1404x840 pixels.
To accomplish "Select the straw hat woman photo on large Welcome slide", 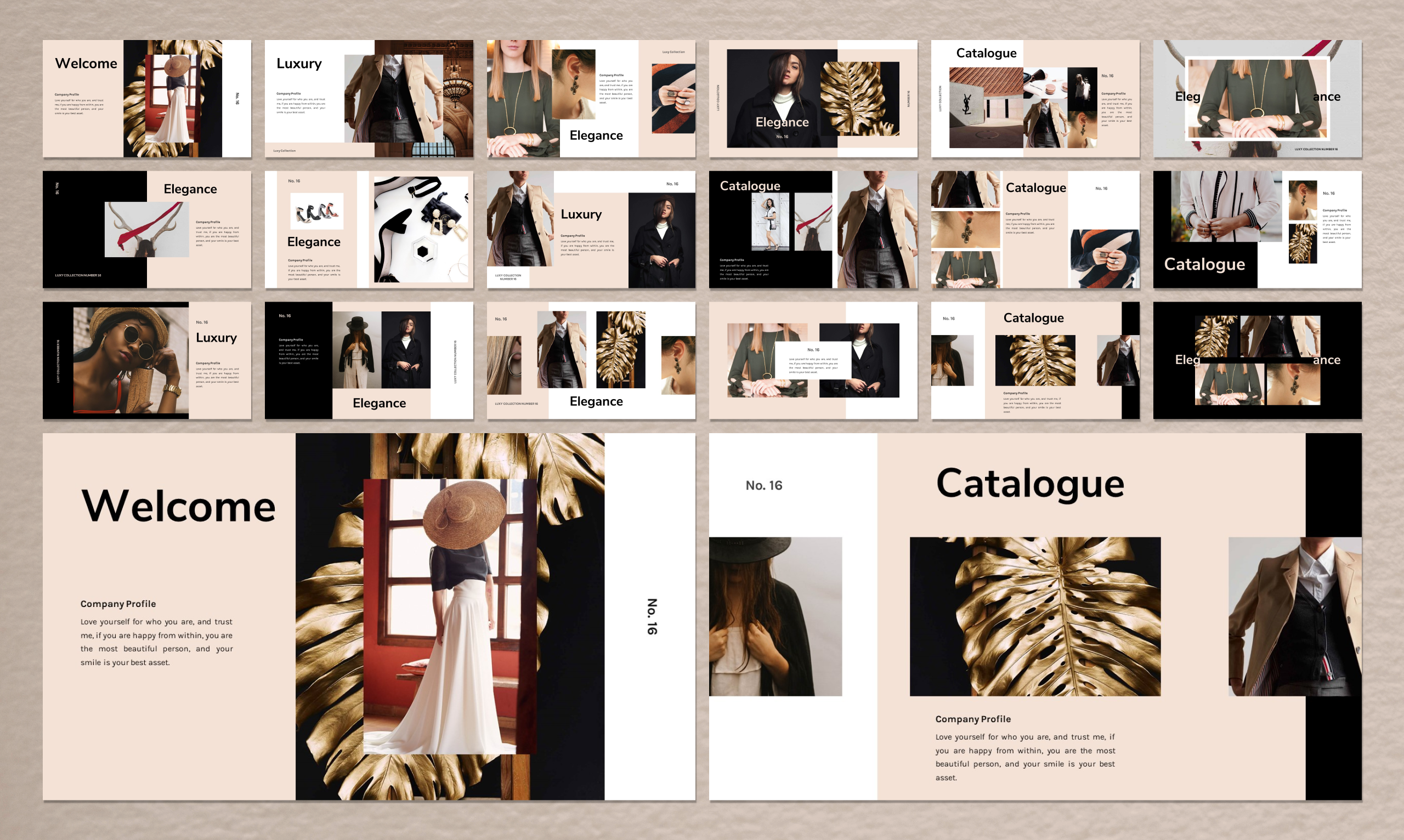I will (450, 616).
